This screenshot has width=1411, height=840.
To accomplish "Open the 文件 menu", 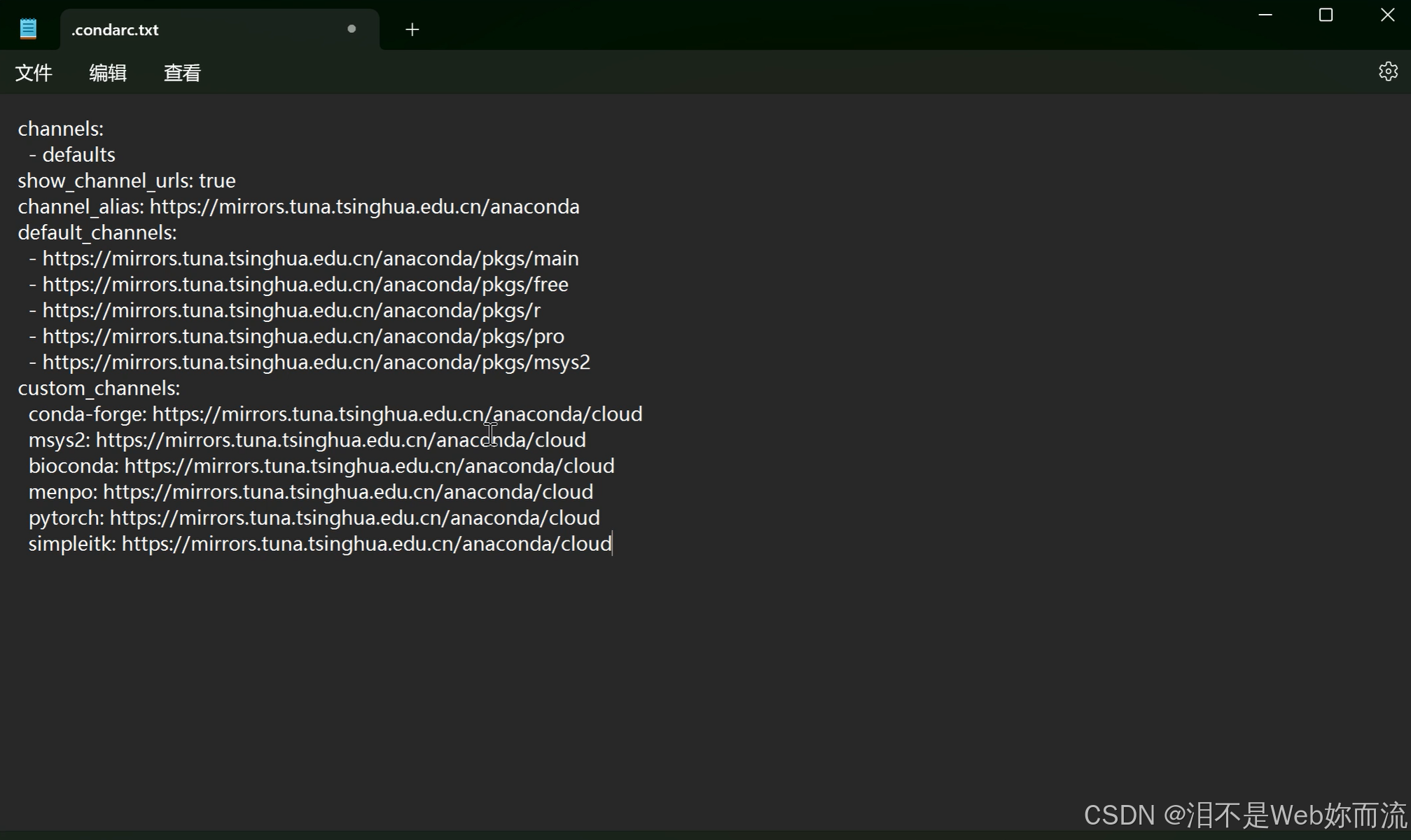I will 34,73.
